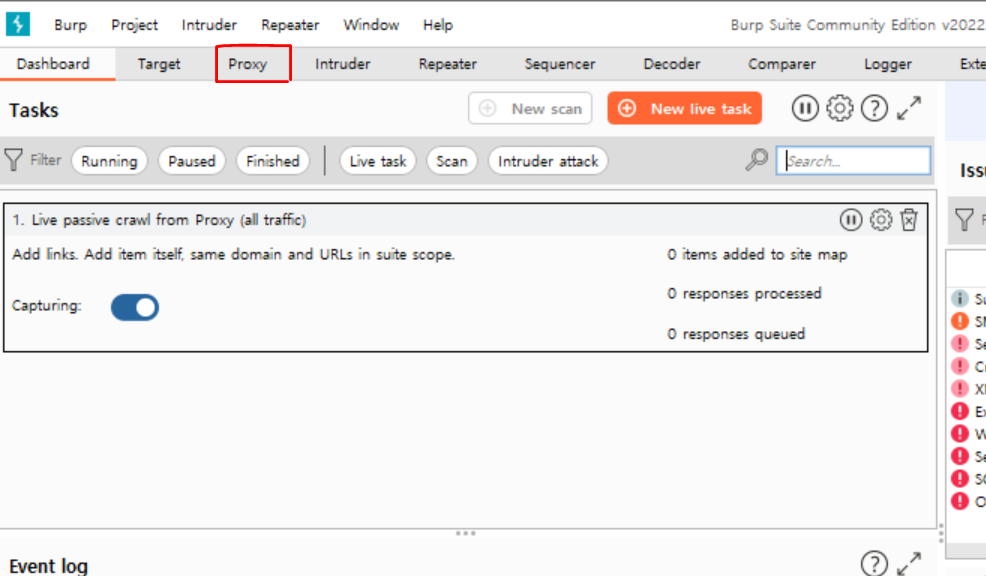The width and height of the screenshot is (986, 576).
Task: Toggle the Capturing switch off
Action: [x=135, y=307]
